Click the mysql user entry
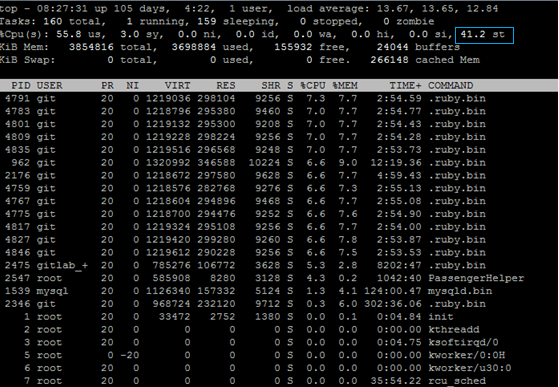Image resolution: width=559 pixels, height=387 pixels. point(52,291)
